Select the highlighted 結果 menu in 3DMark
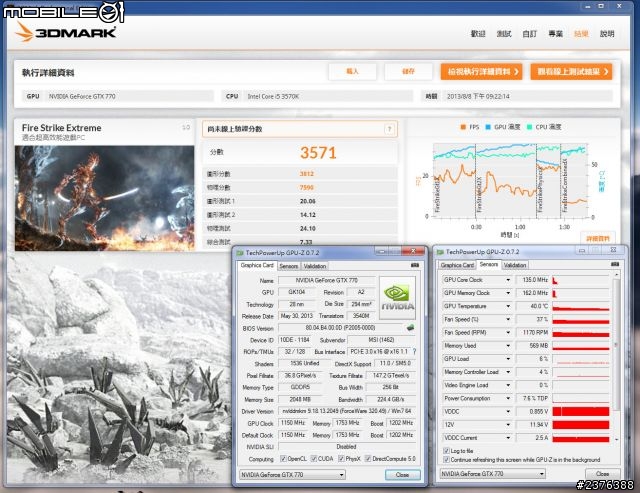Screen dimensions: 640x493 tap(581, 34)
